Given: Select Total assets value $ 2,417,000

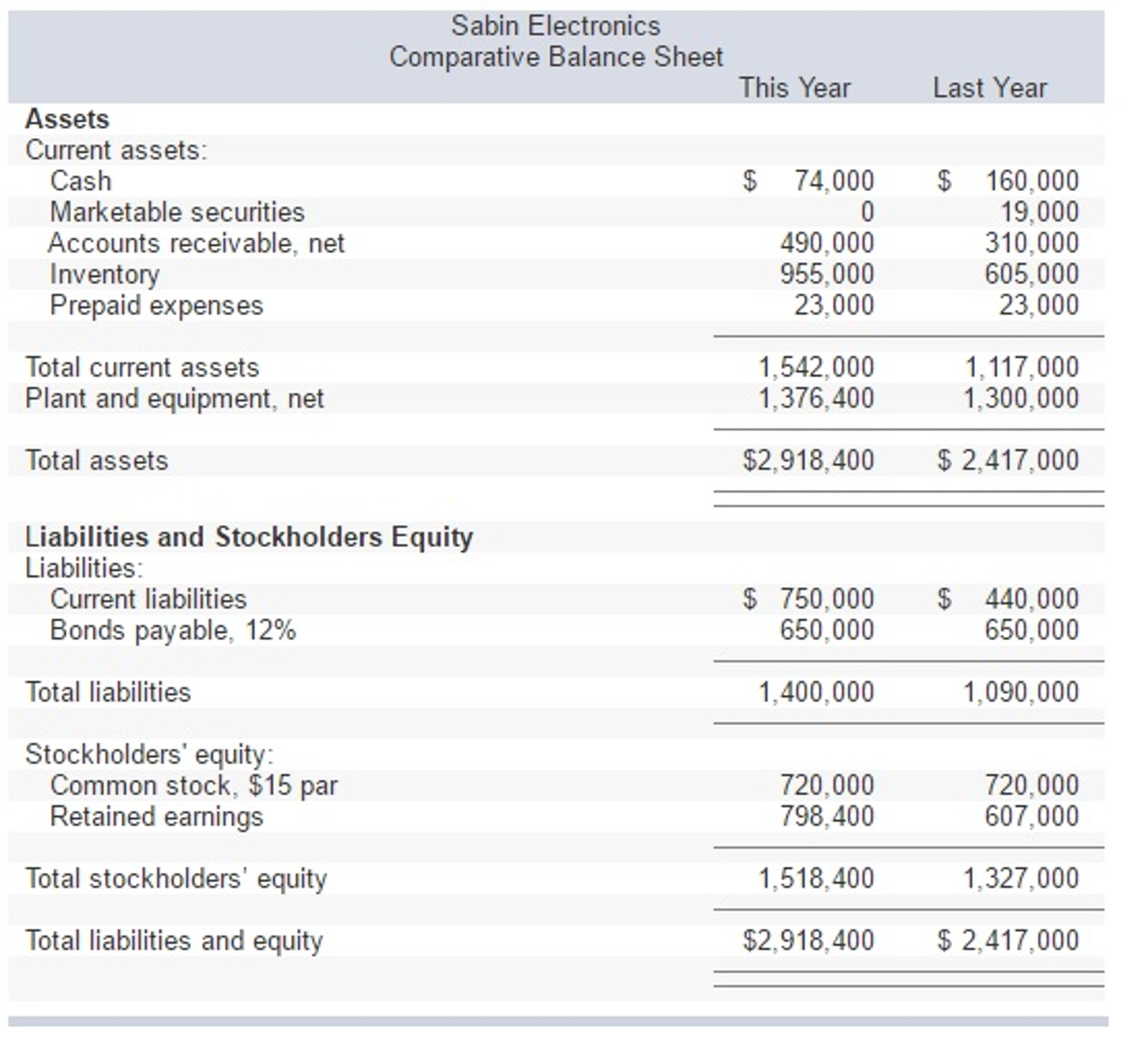Looking at the screenshot, I should pyautogui.click(x=1008, y=461).
